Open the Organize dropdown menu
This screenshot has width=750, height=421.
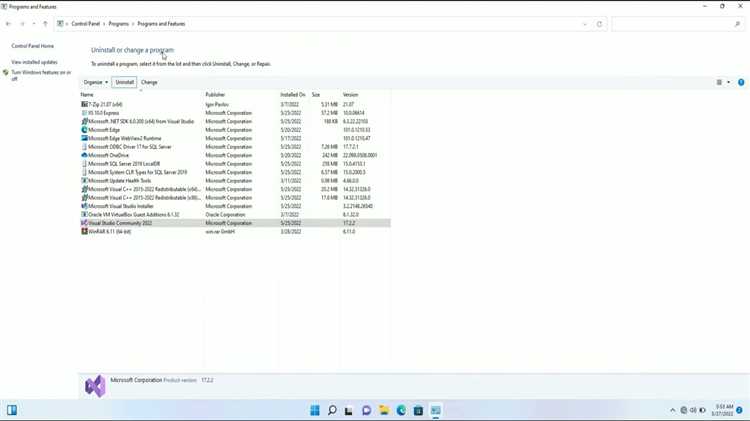tap(95, 82)
